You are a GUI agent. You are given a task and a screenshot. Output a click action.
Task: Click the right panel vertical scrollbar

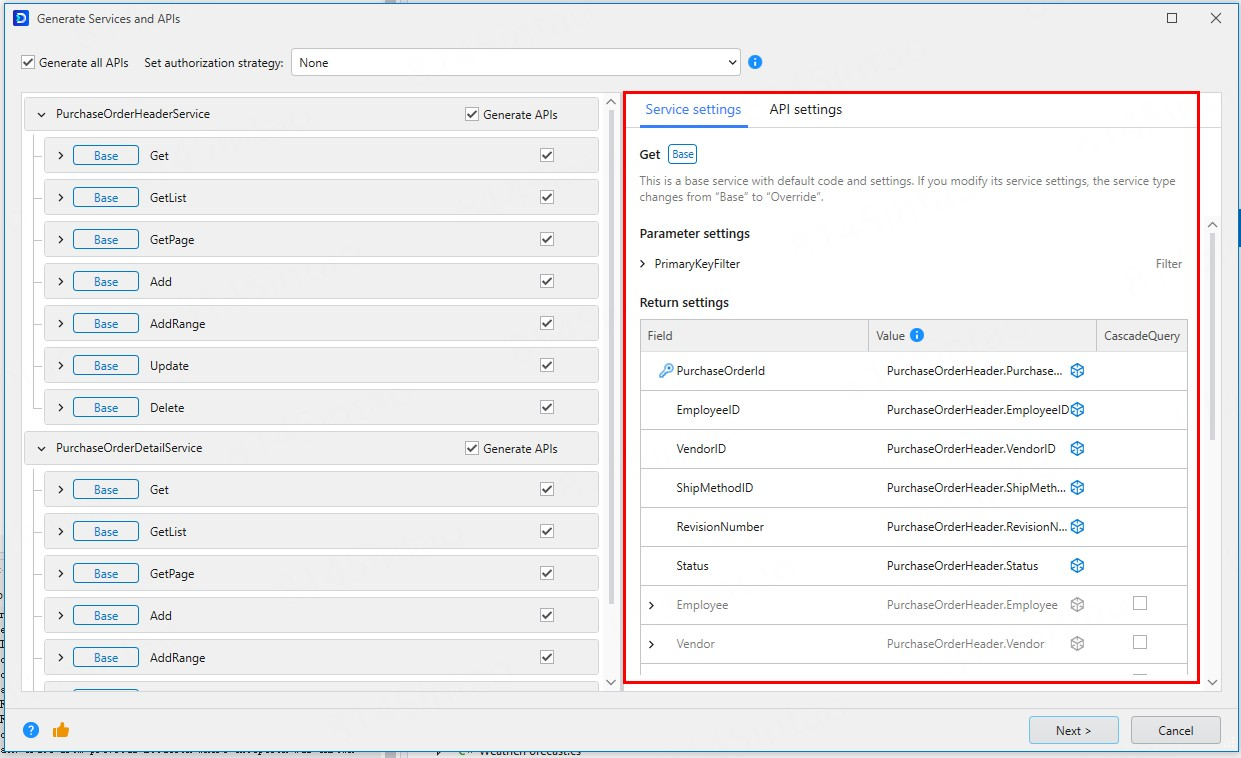click(1213, 330)
